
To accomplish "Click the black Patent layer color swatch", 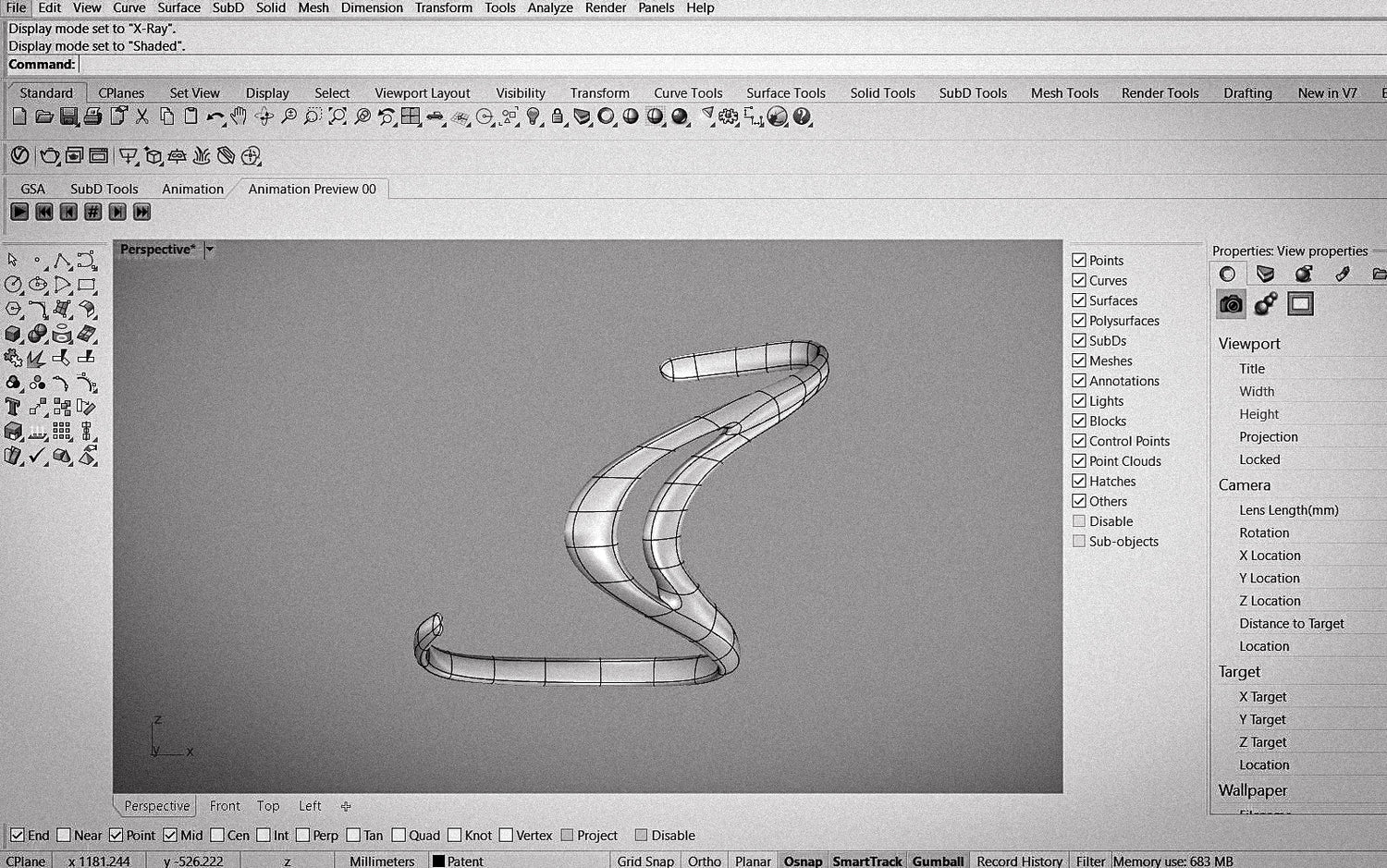I will pos(438,861).
